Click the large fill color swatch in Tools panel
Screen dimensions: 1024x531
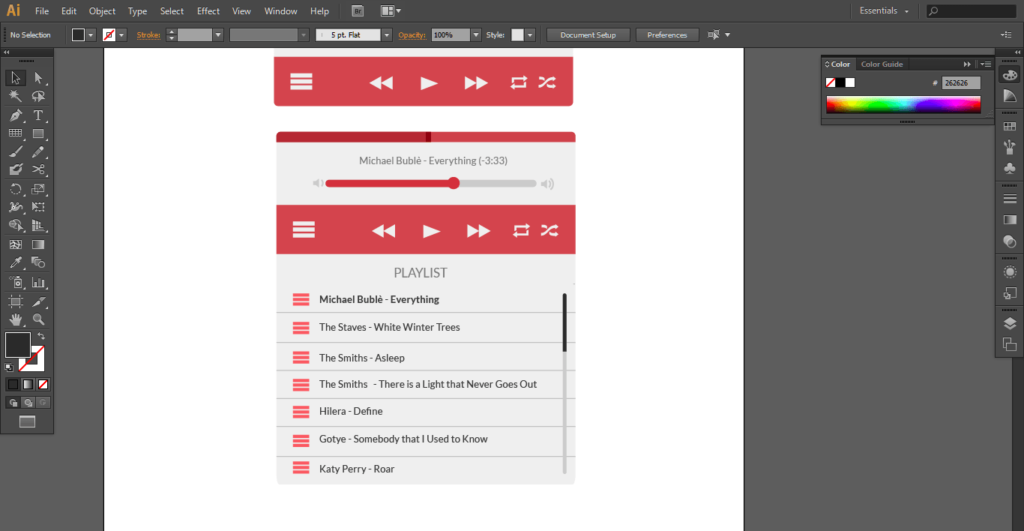18,346
